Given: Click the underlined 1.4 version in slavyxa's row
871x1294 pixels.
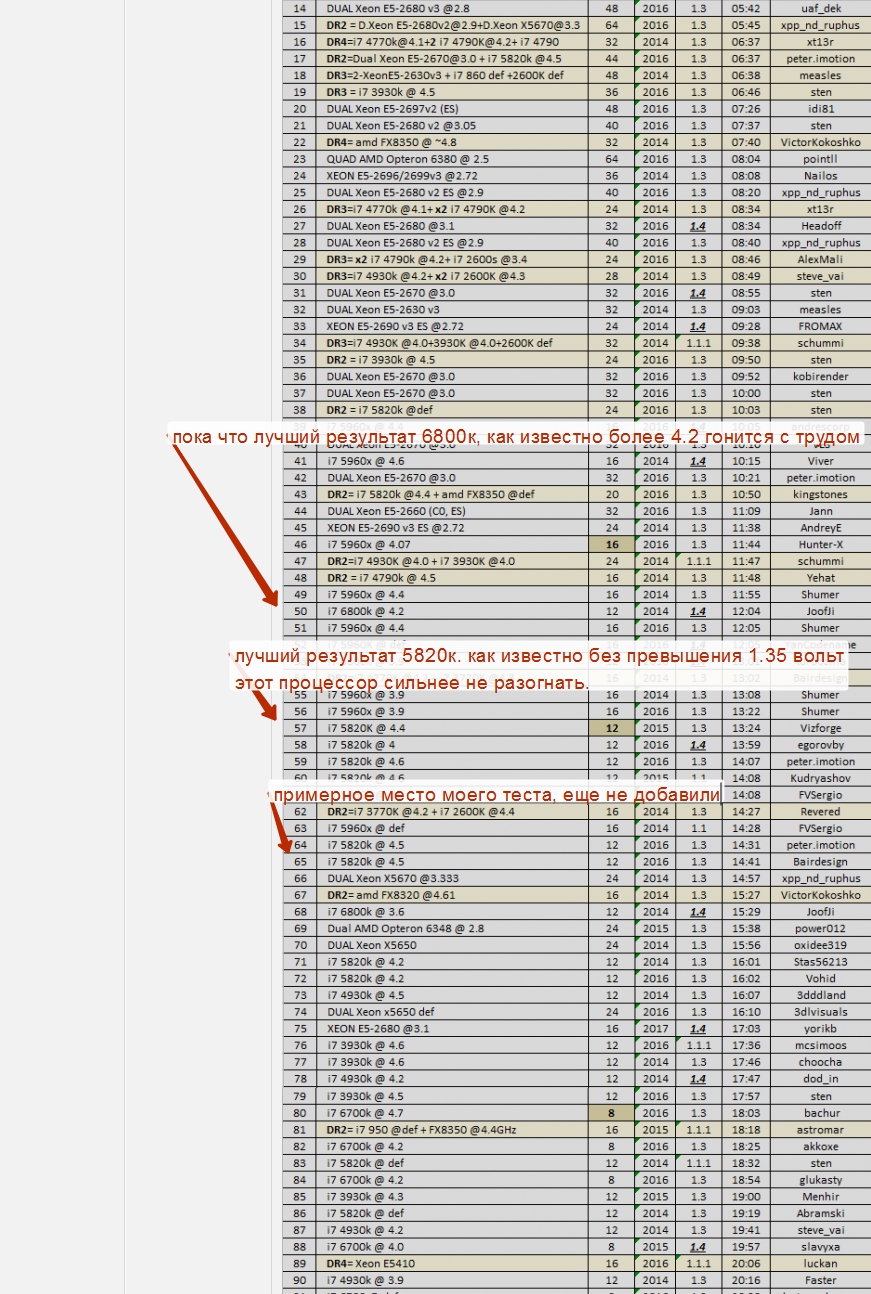Looking at the screenshot, I should [697, 1246].
